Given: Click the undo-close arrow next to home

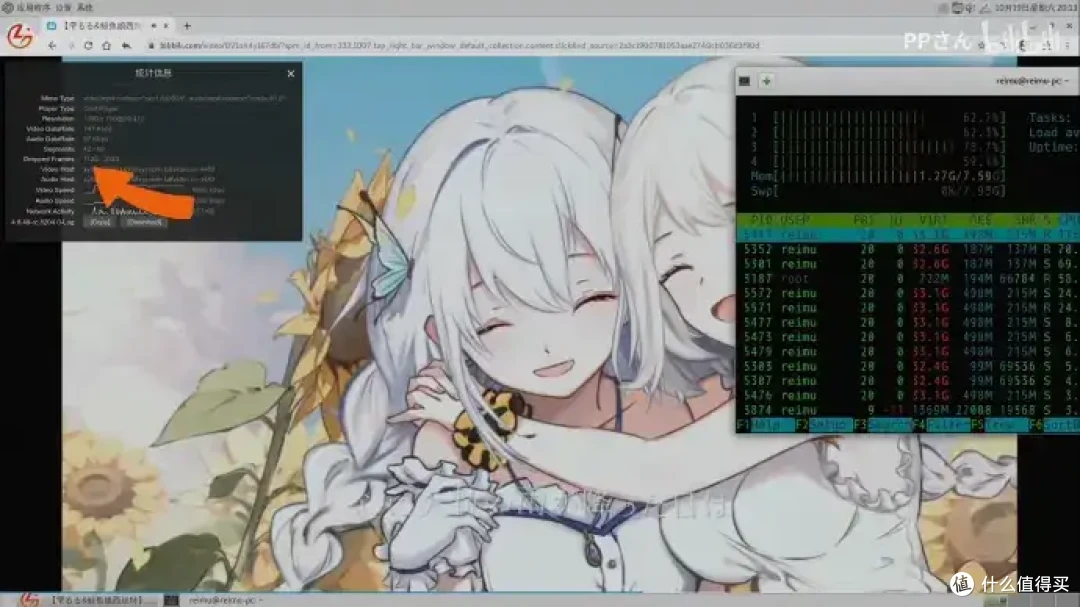Looking at the screenshot, I should click(x=126, y=45).
